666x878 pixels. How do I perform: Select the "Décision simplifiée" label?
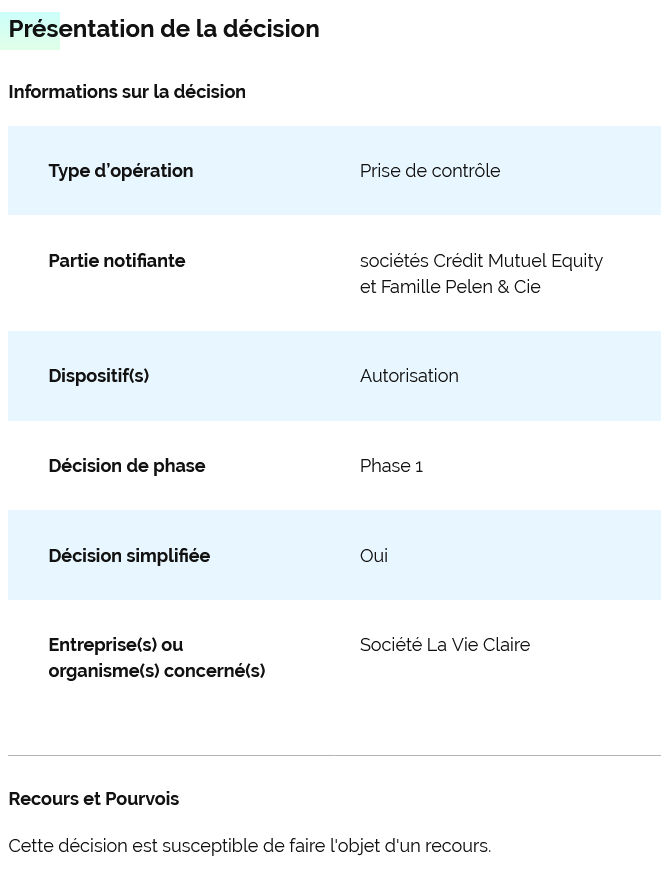tap(129, 556)
